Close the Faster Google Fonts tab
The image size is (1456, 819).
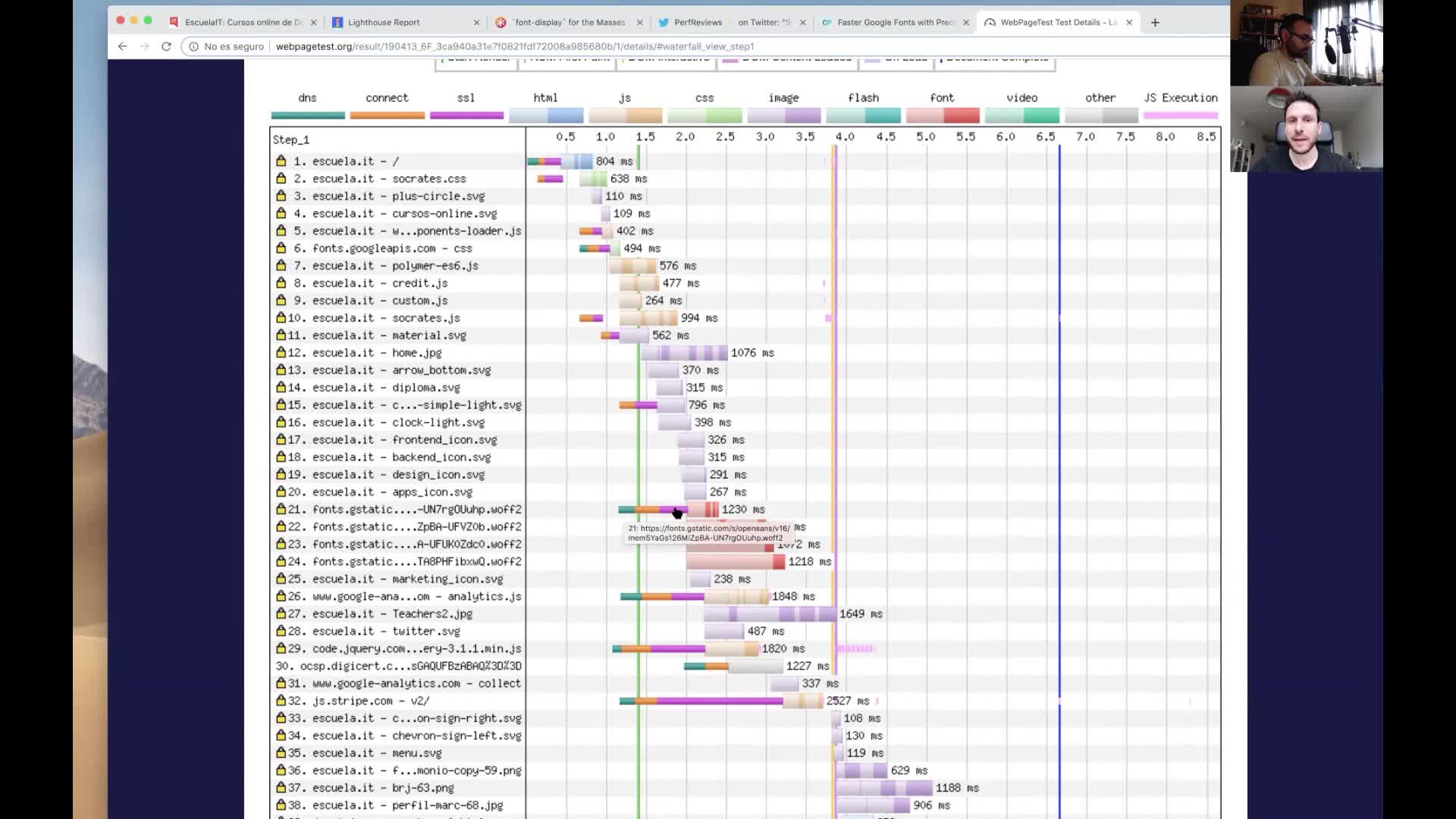(x=966, y=23)
